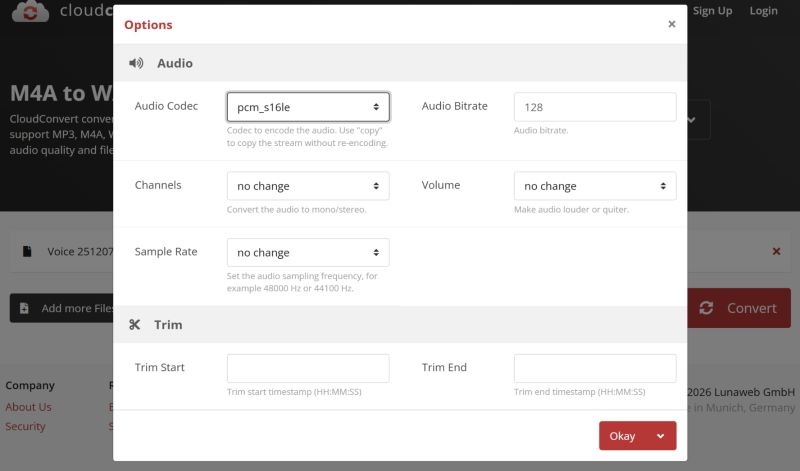Click the format chevron behind the dialog
Screen dimensions: 800x471
tap(691, 120)
